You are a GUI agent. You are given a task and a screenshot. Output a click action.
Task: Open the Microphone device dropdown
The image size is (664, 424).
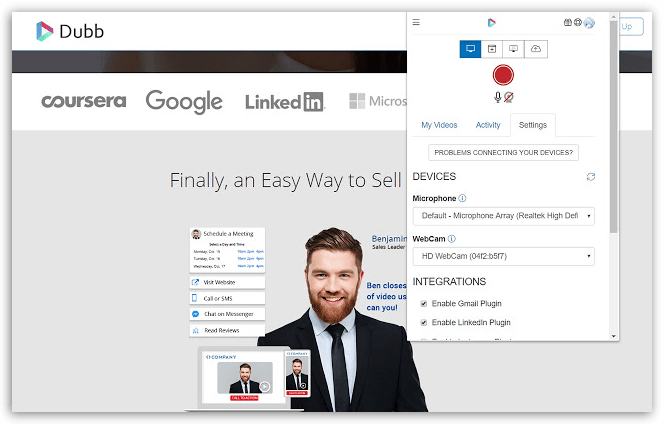[x=504, y=216]
